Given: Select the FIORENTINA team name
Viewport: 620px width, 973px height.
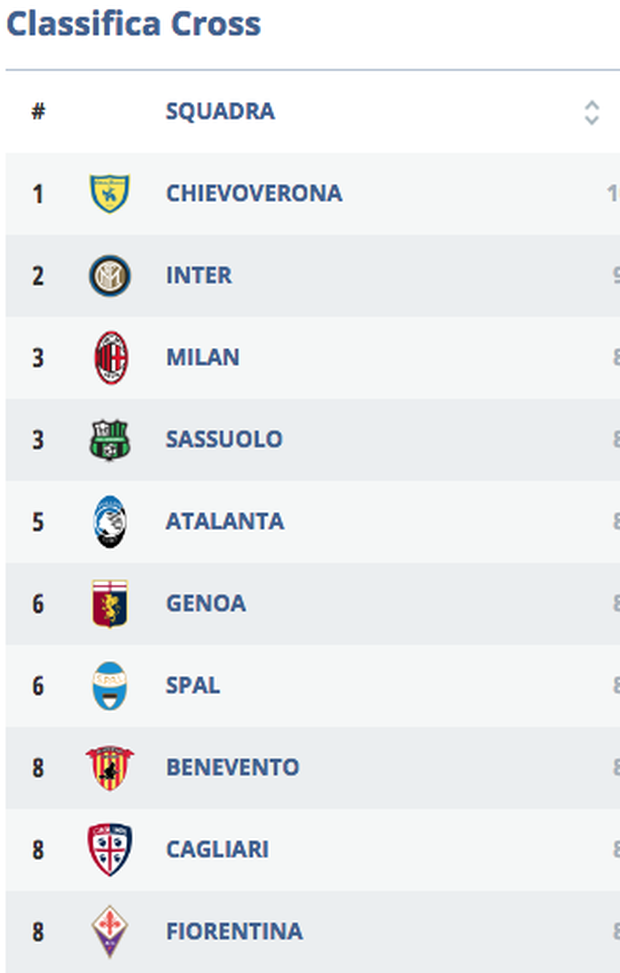Looking at the screenshot, I should tap(234, 931).
